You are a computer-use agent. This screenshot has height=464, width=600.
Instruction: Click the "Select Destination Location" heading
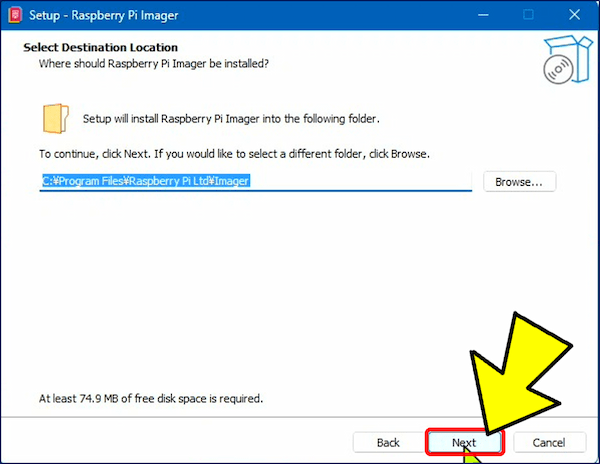101,47
